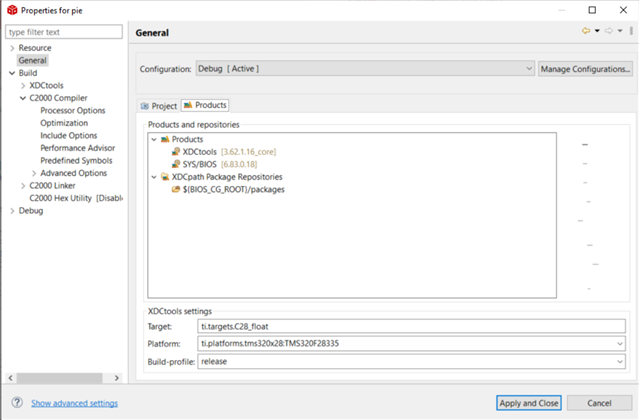The width and height of the screenshot is (639, 420).
Task: Open the Build-profile dropdown
Action: pos(620,362)
